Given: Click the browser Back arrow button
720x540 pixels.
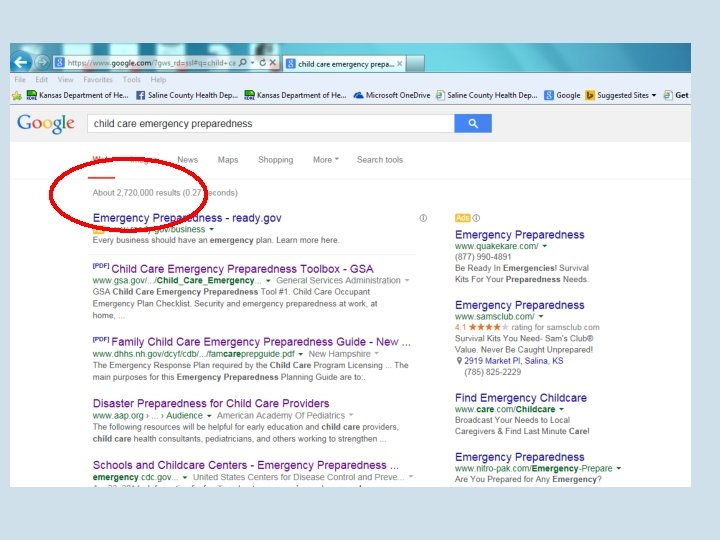Looking at the screenshot, I should [21, 62].
